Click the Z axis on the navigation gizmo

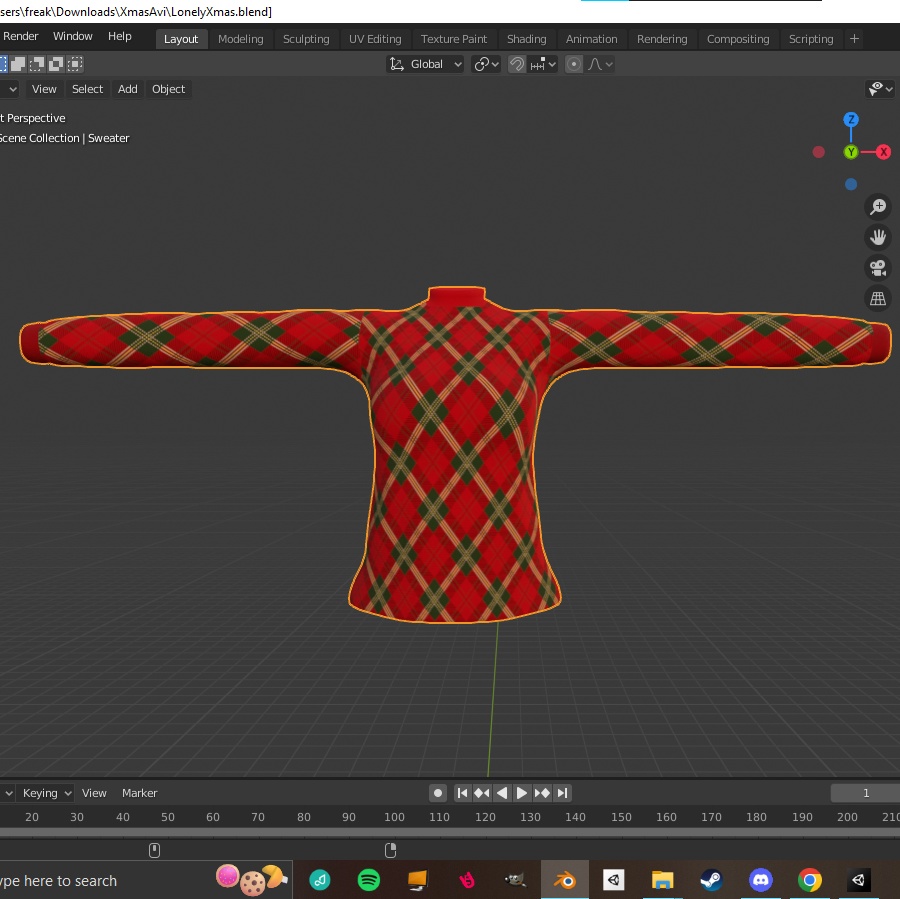click(x=851, y=119)
